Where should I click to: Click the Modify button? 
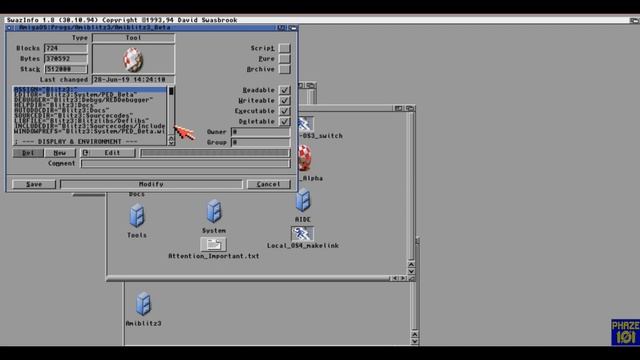click(x=151, y=184)
